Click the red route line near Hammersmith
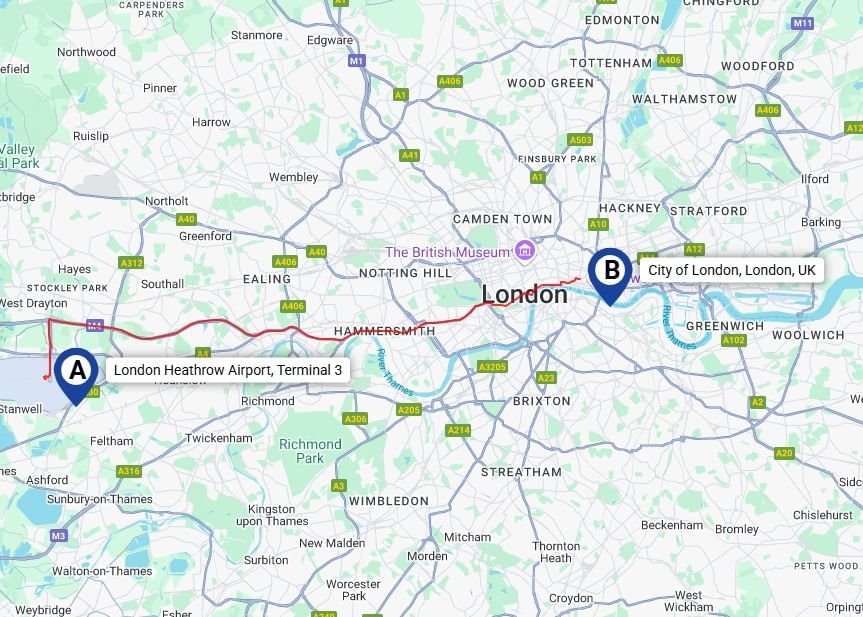 pos(385,332)
